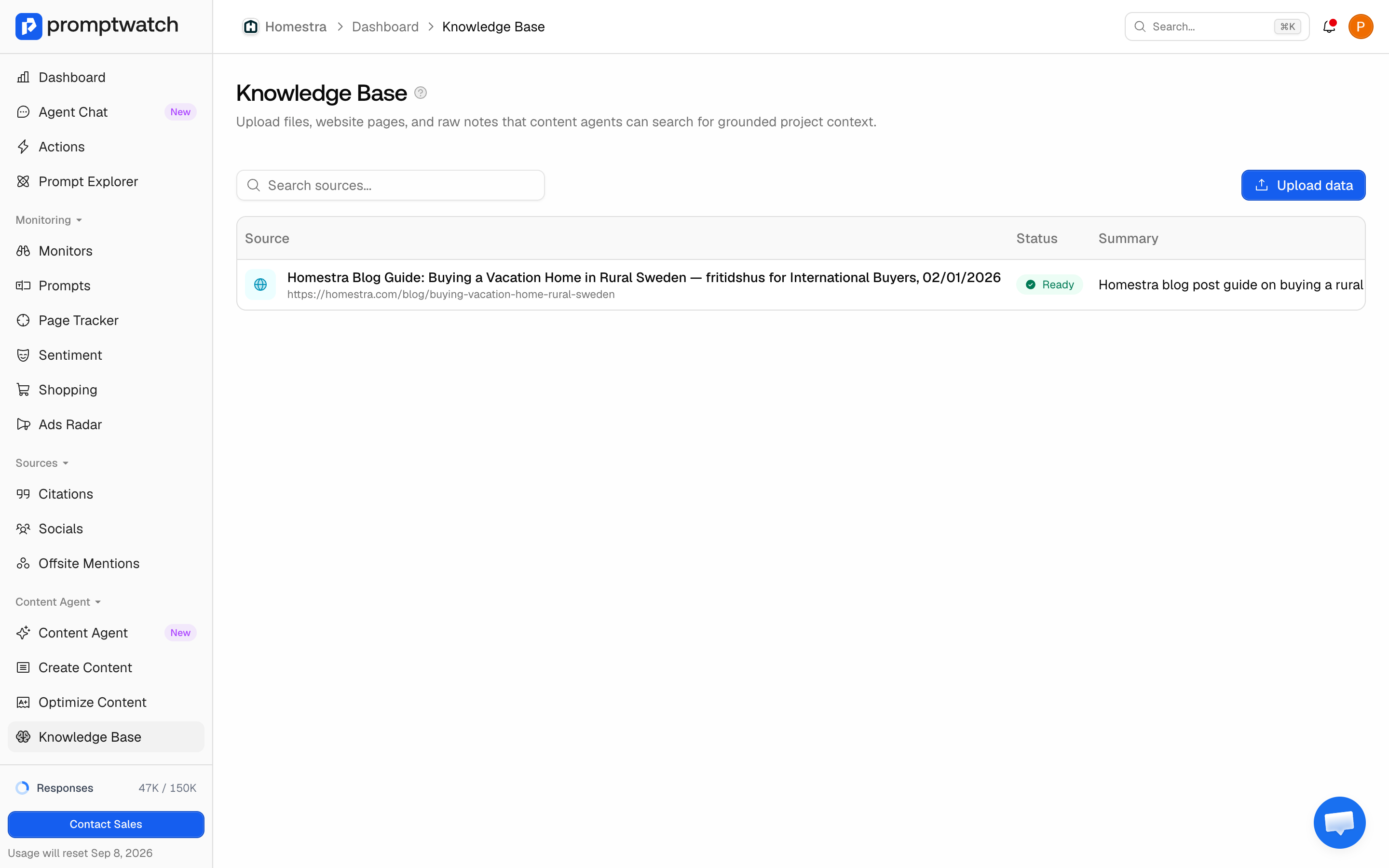Click the New badge beside Agent Chat

click(x=180, y=112)
